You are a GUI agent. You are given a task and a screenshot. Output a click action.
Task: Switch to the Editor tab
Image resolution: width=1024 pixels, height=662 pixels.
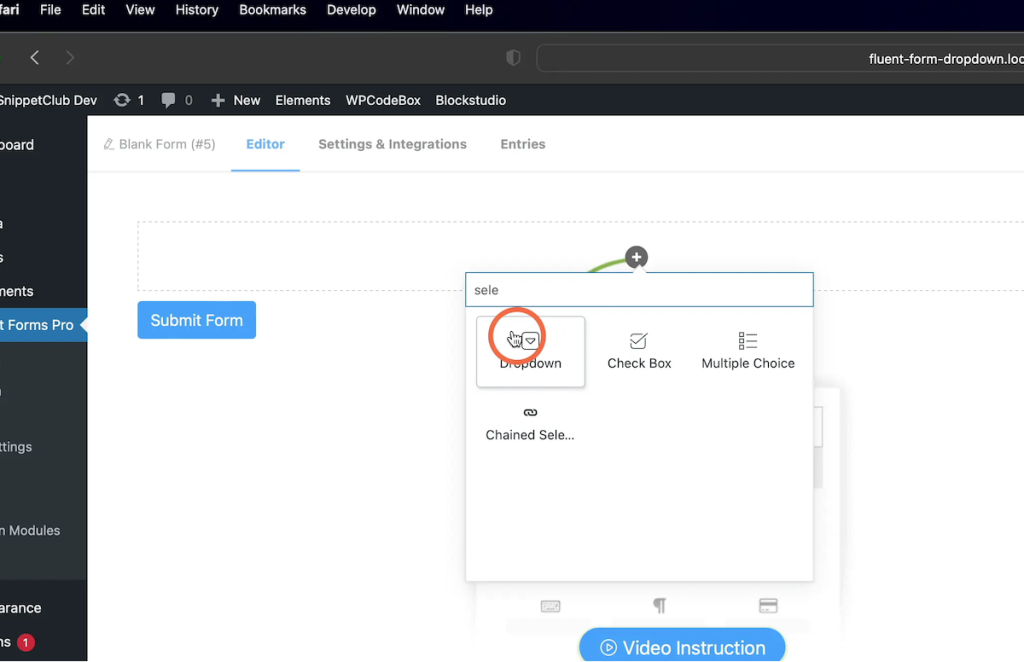pyautogui.click(x=265, y=144)
